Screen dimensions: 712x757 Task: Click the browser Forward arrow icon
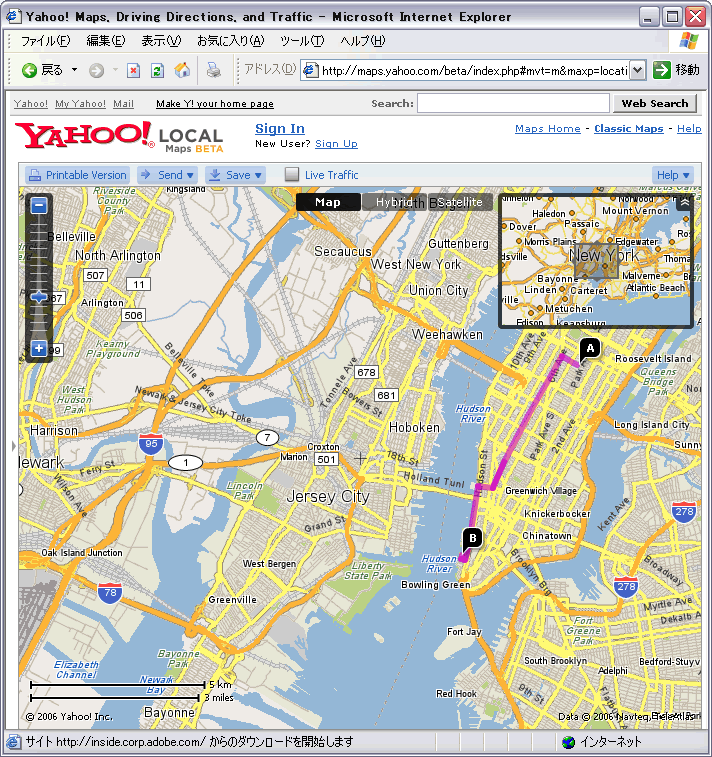[97, 70]
